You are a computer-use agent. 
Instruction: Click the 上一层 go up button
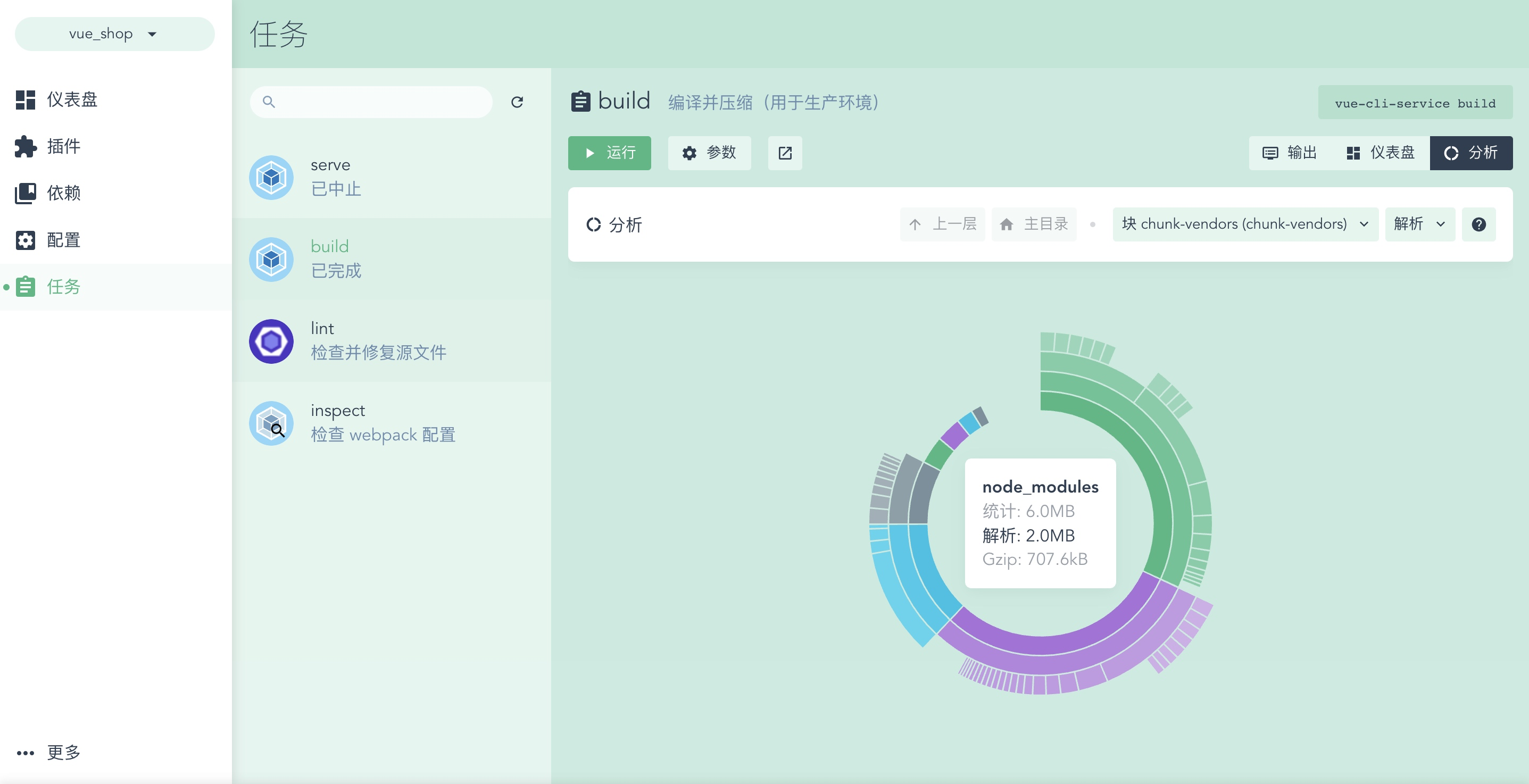click(x=942, y=224)
